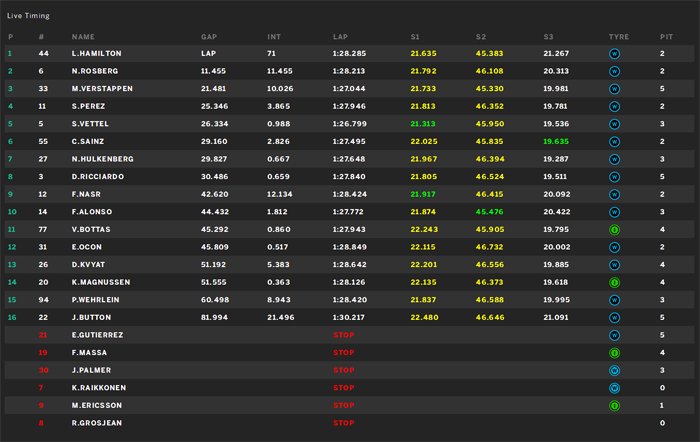This screenshot has height=442, width=700.
Task: Click the TYRE column header
Action: 619,37
